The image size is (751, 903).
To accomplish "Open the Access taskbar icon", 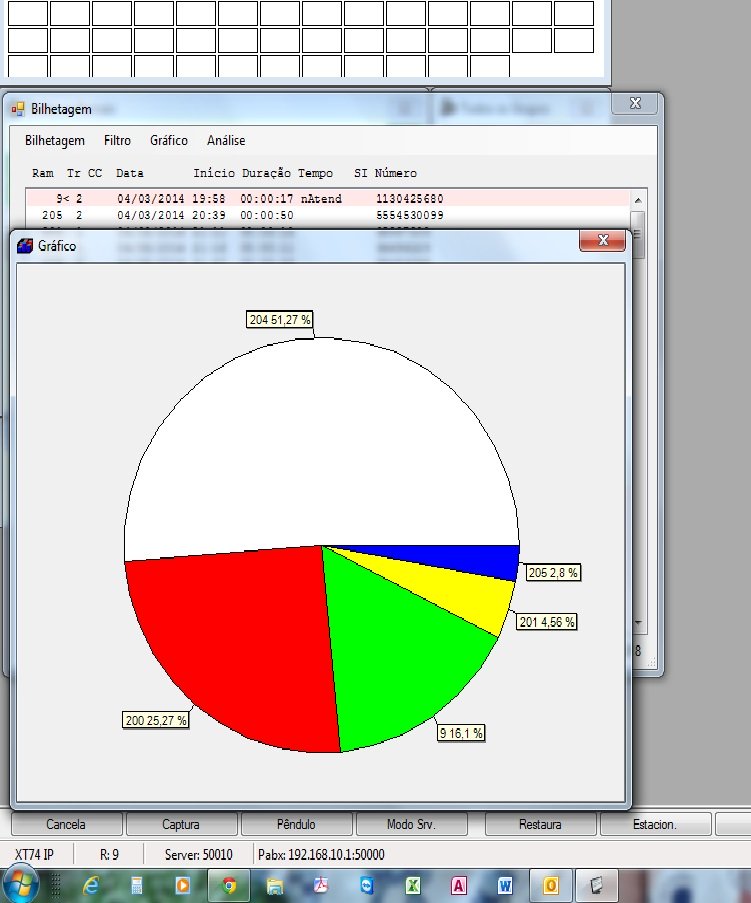I will pyautogui.click(x=458, y=885).
